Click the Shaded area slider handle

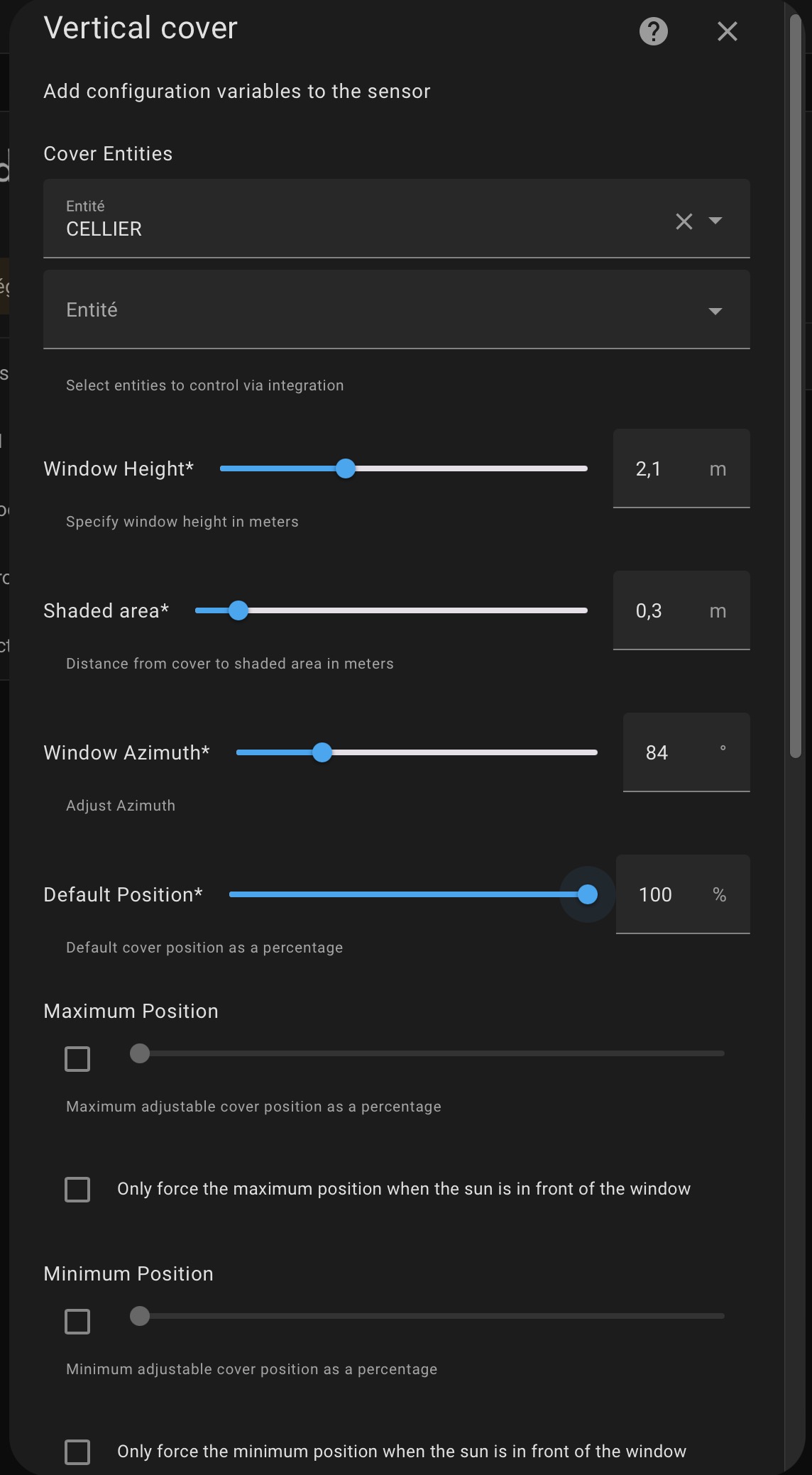(x=238, y=610)
